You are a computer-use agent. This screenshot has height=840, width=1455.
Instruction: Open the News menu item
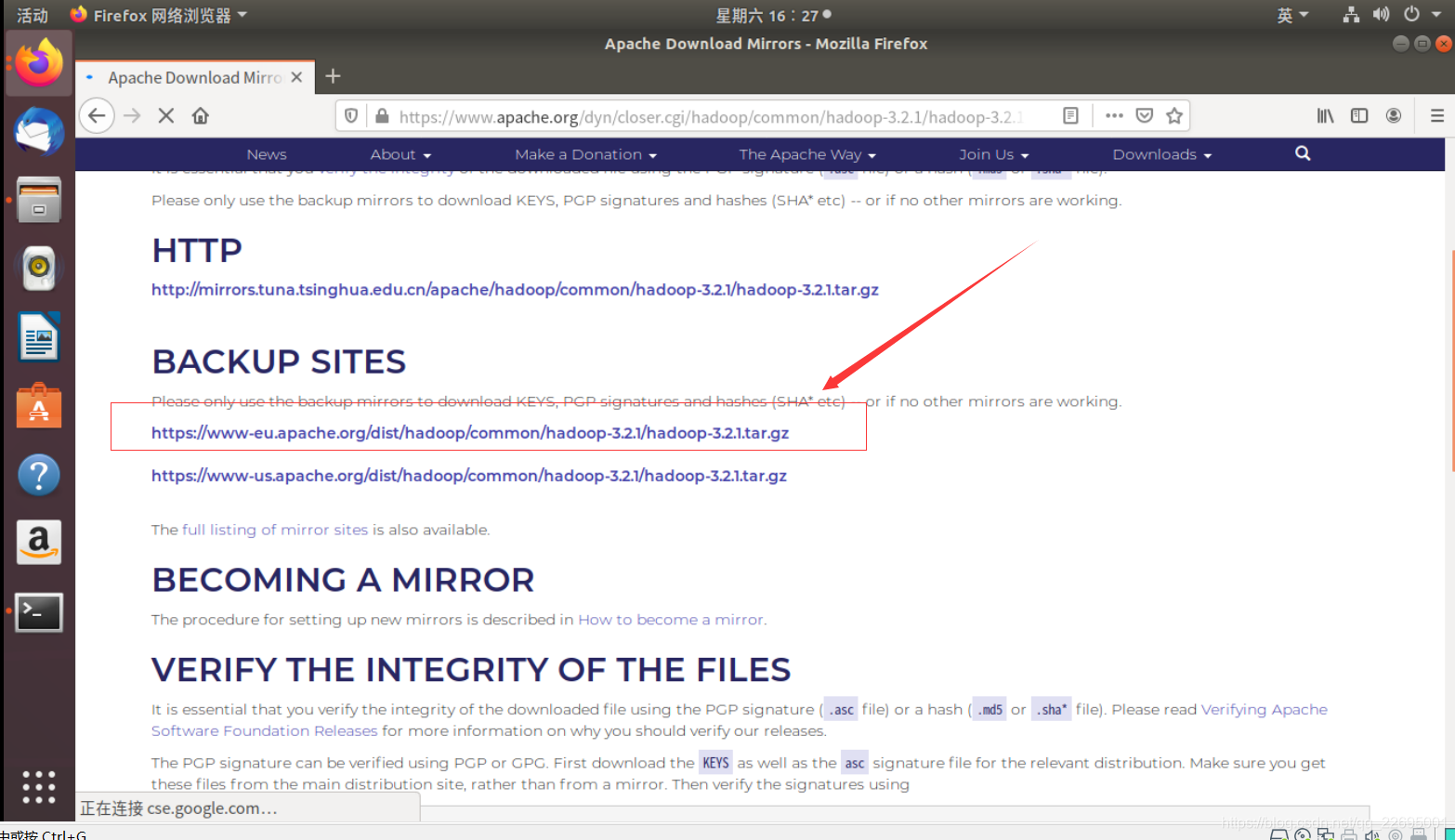pos(267,154)
